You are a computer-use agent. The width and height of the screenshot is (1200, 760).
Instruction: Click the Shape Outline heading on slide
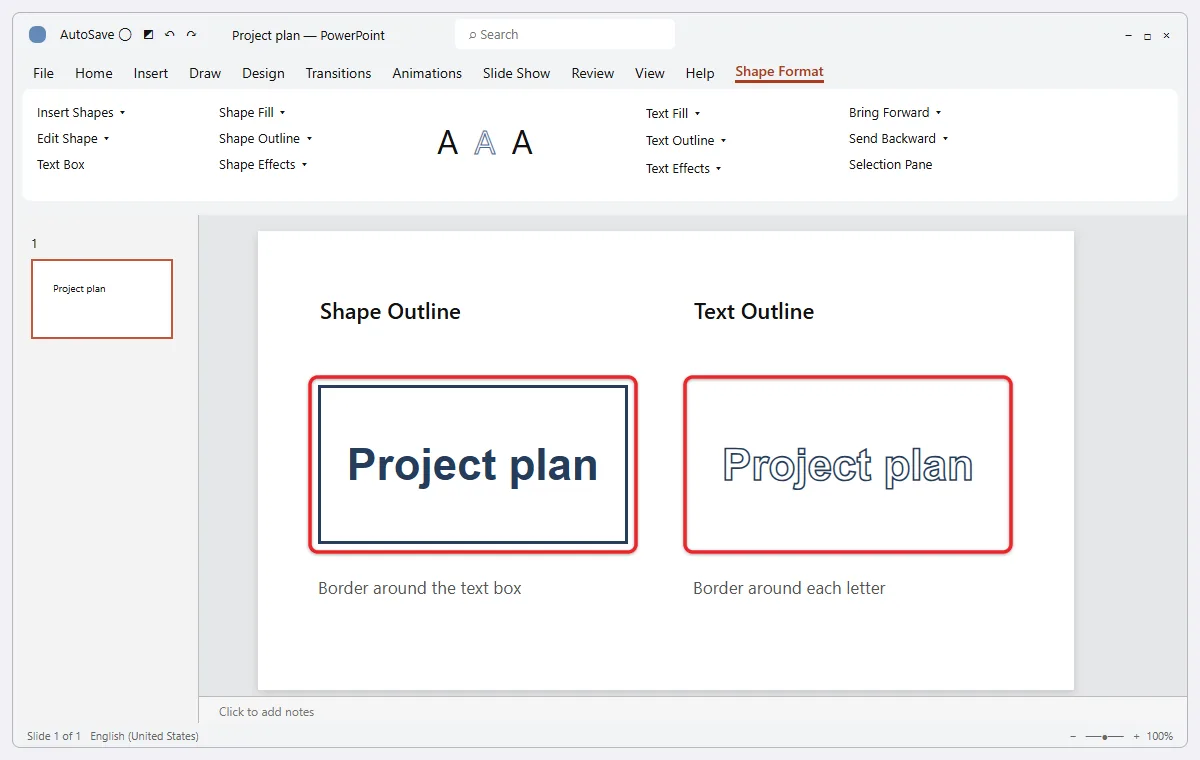tap(390, 312)
